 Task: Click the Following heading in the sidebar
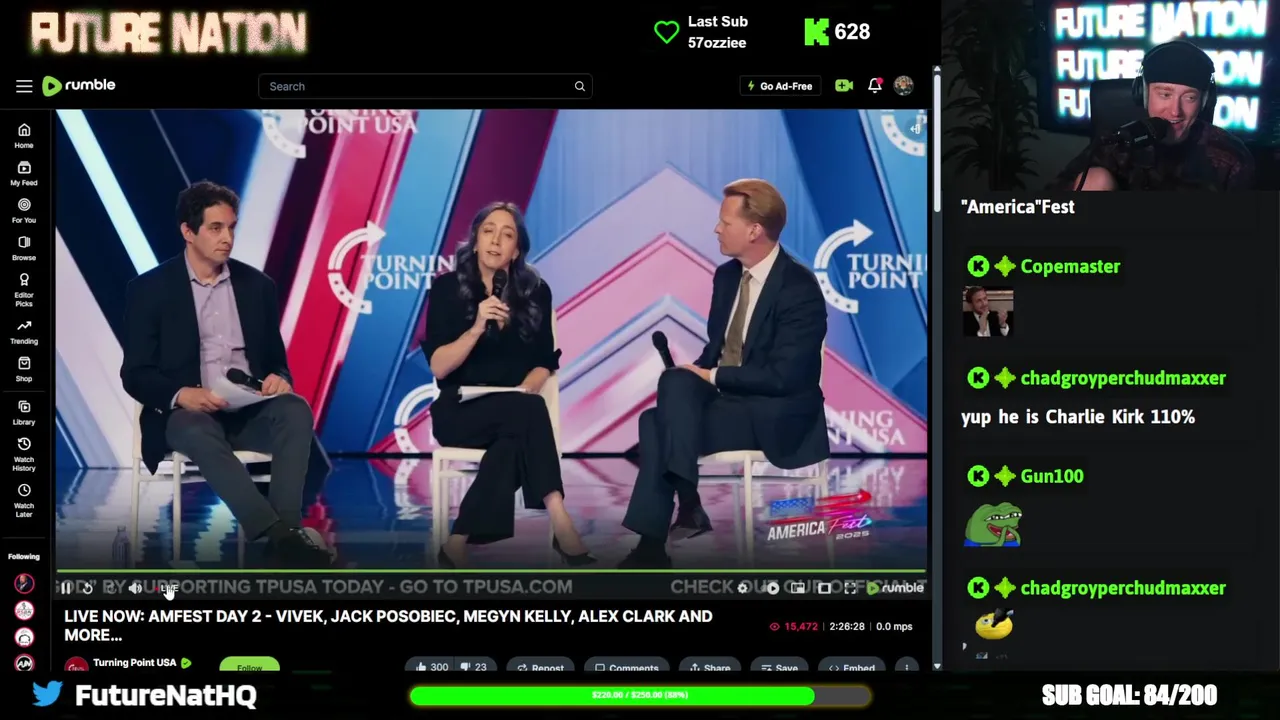pos(24,556)
